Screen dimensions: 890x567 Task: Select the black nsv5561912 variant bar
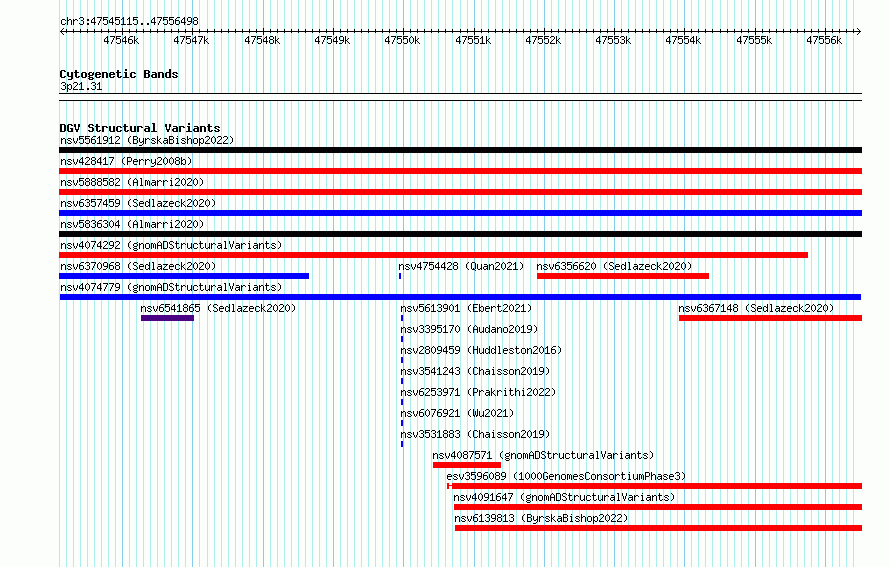tap(460, 150)
